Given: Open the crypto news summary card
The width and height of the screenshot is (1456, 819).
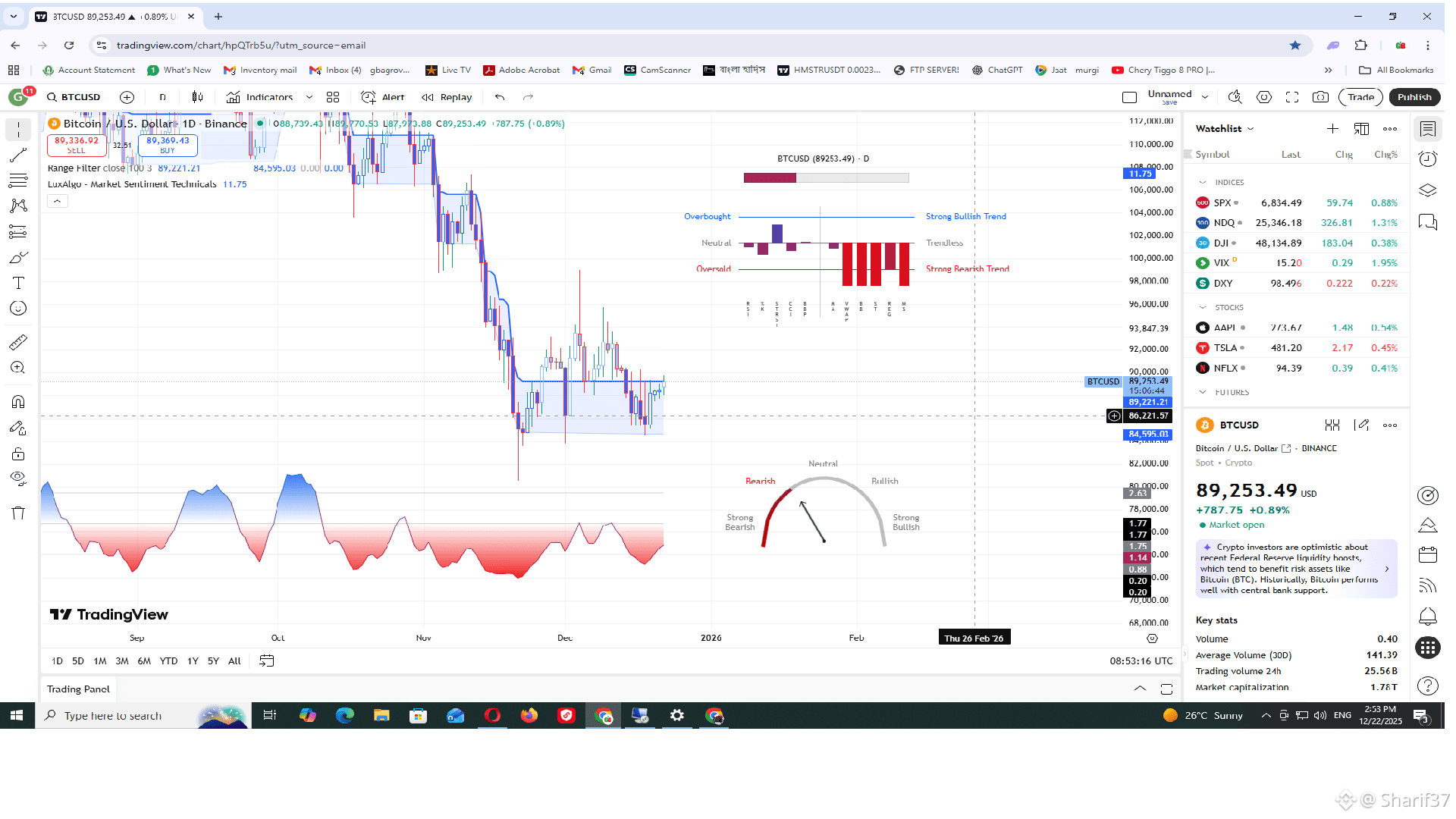Looking at the screenshot, I should 1296,569.
